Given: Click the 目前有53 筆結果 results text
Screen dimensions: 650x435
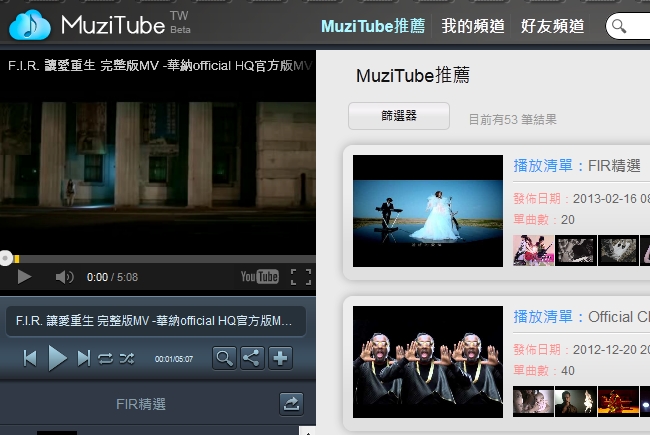Looking at the screenshot, I should (512, 120).
